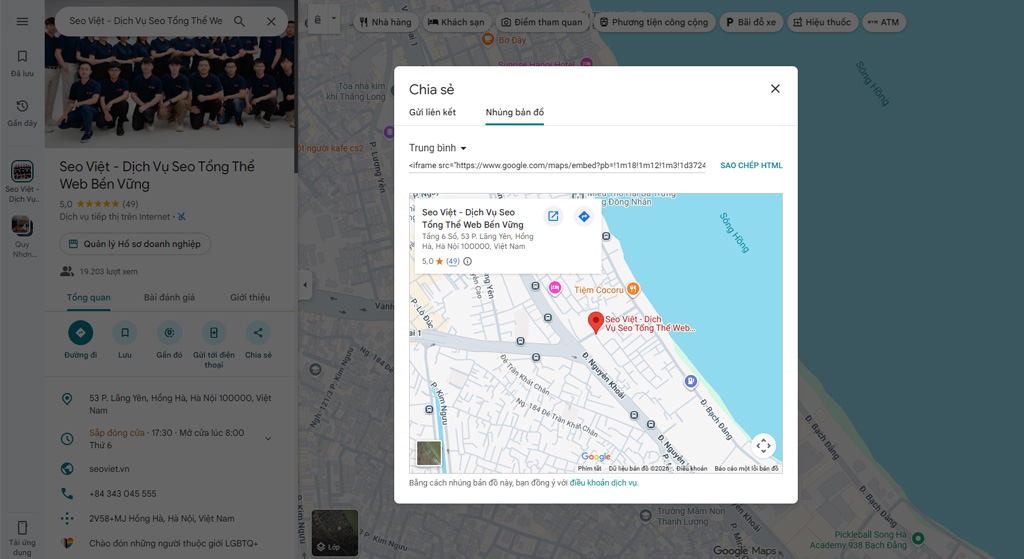Open larger map icon in embed preview card
The width and height of the screenshot is (1024, 559).
tap(553, 216)
